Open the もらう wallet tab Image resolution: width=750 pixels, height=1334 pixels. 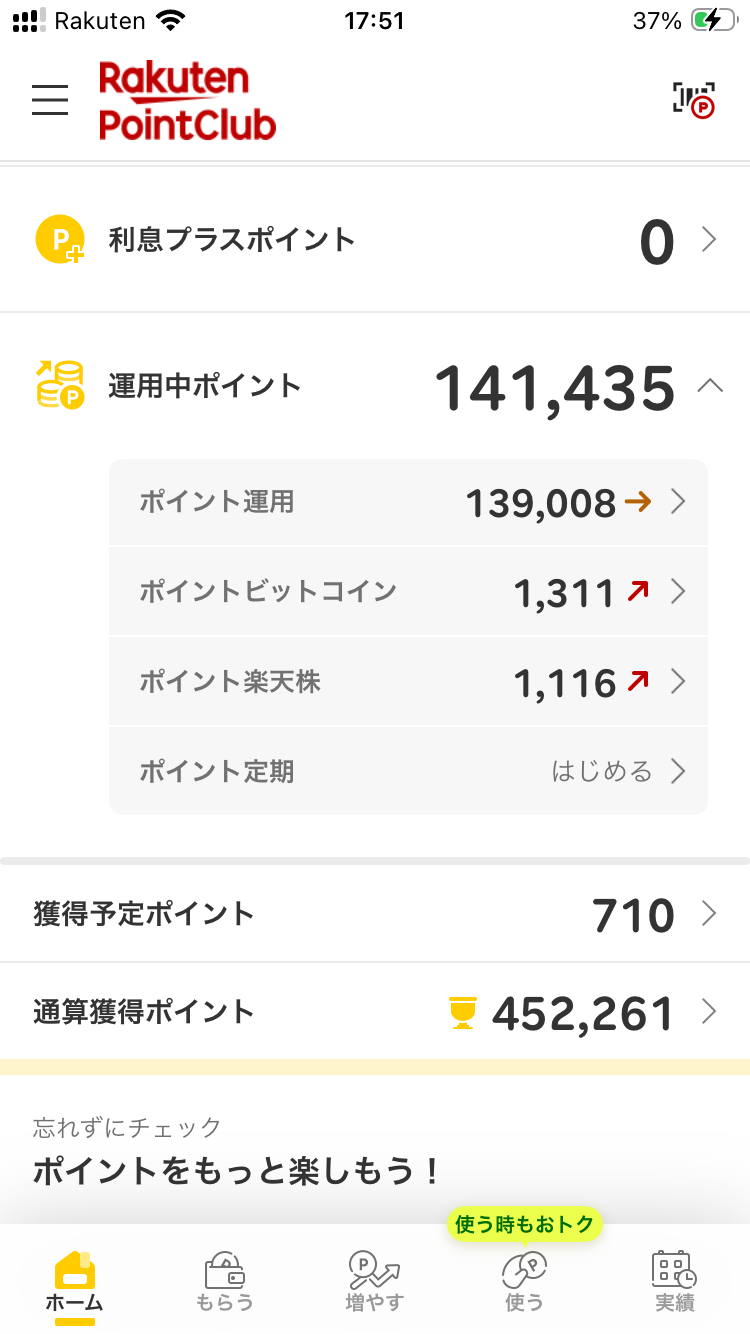[x=225, y=1280]
